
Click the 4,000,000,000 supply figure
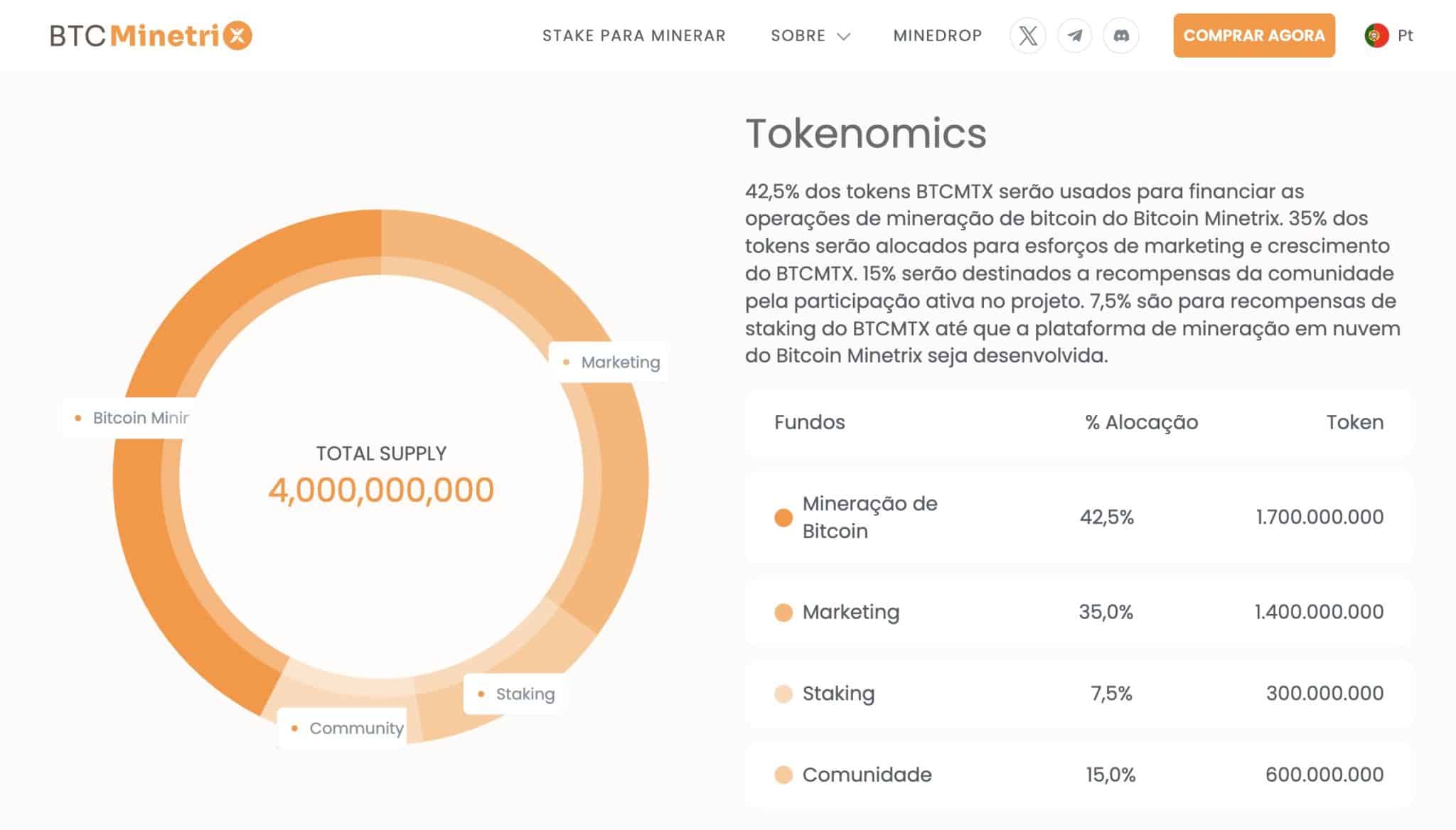(381, 490)
